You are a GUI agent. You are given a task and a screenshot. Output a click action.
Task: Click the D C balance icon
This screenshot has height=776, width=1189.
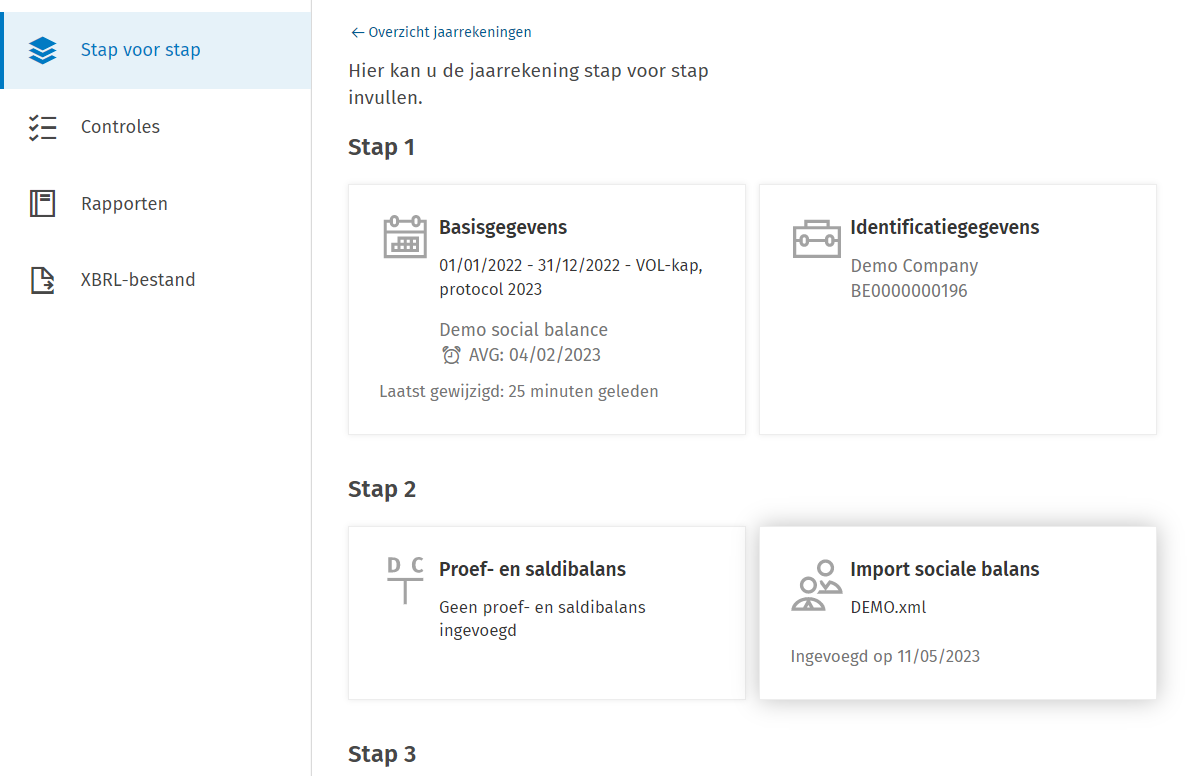tap(405, 580)
